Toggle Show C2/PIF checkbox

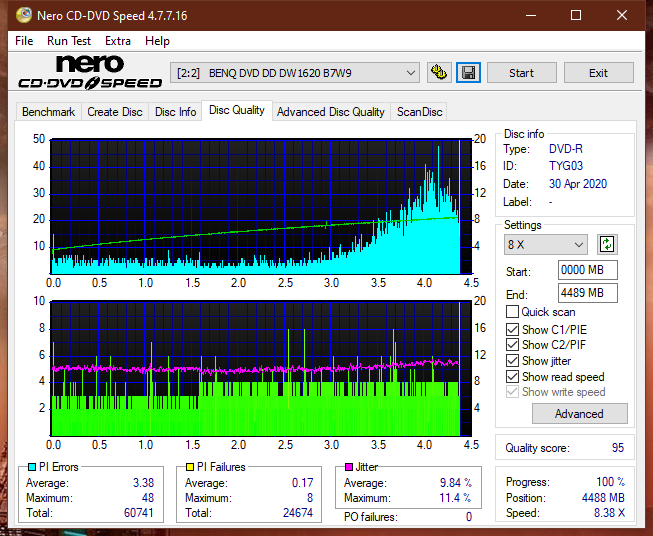tap(512, 344)
